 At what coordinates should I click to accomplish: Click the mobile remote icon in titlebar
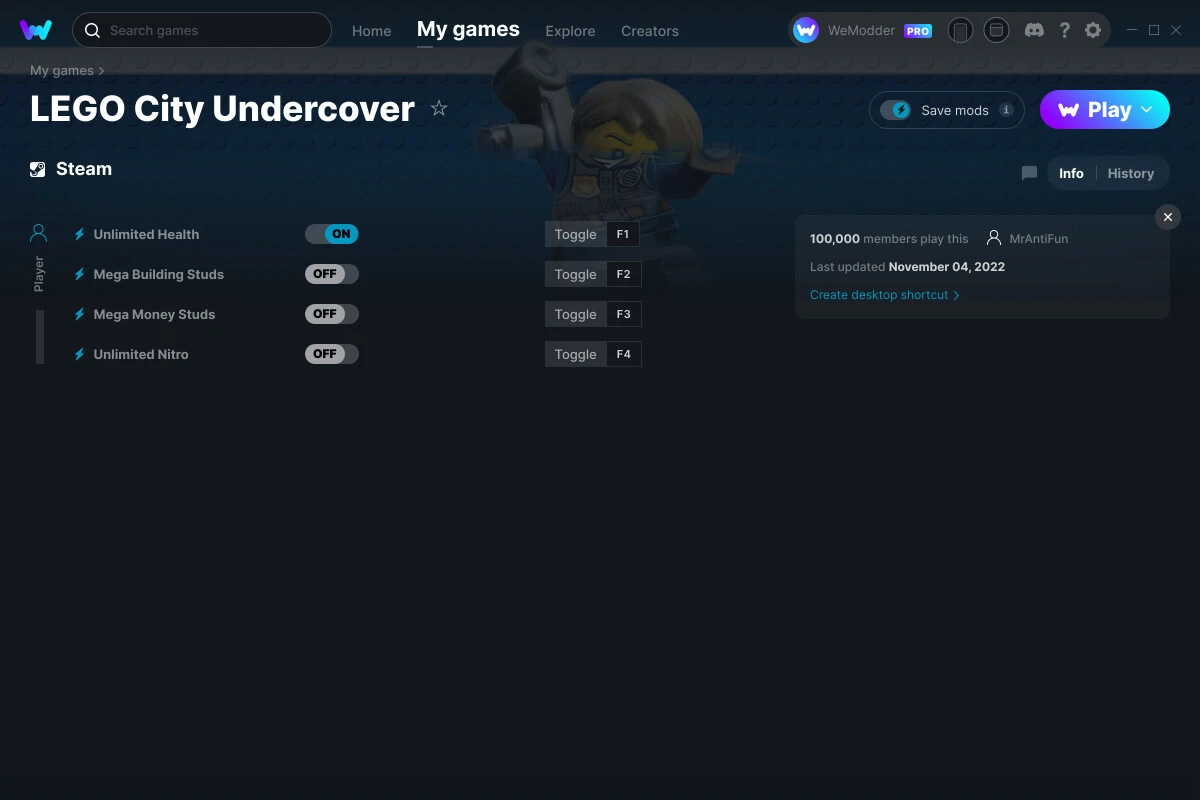[960, 30]
